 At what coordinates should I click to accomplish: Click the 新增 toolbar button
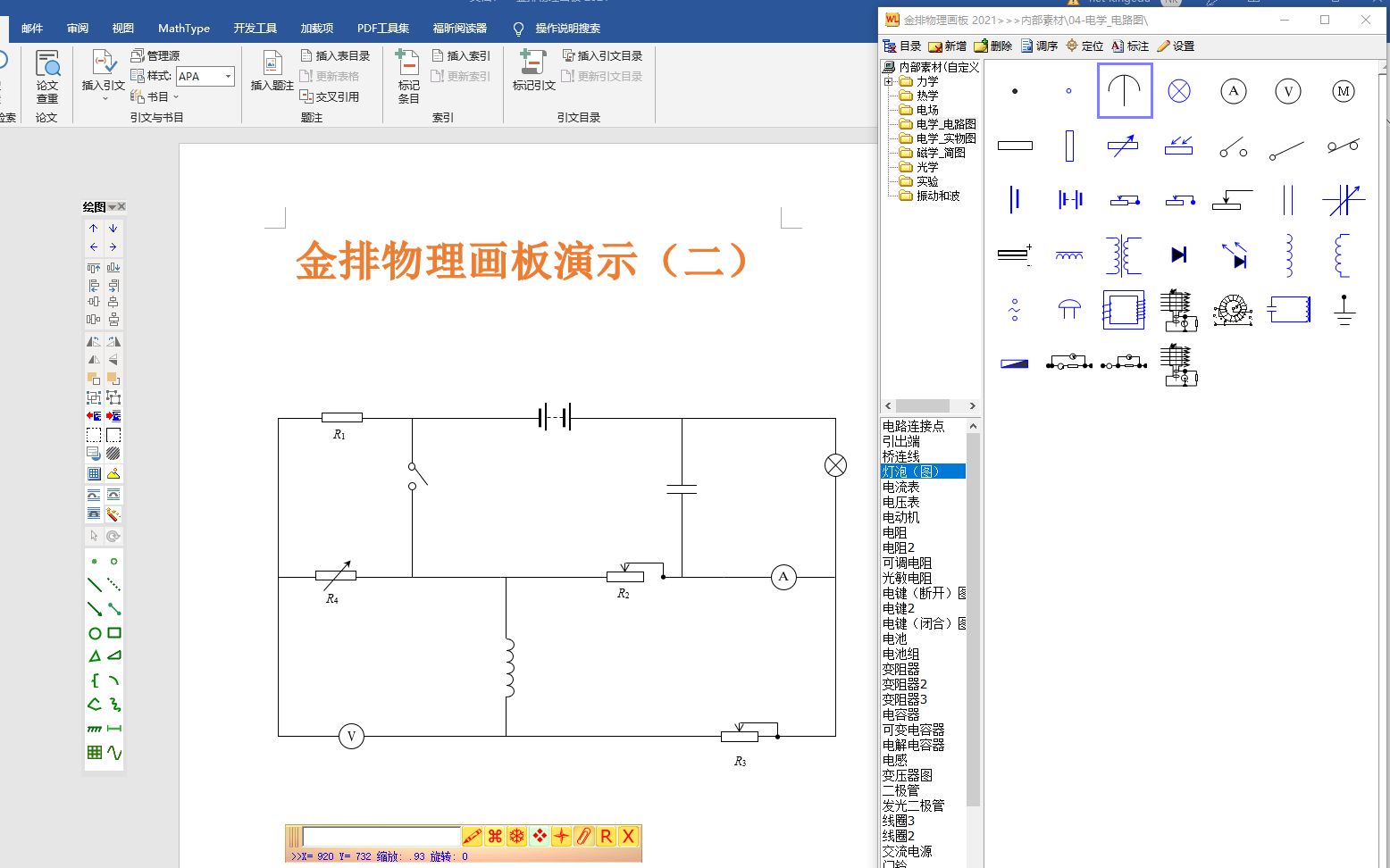click(948, 46)
